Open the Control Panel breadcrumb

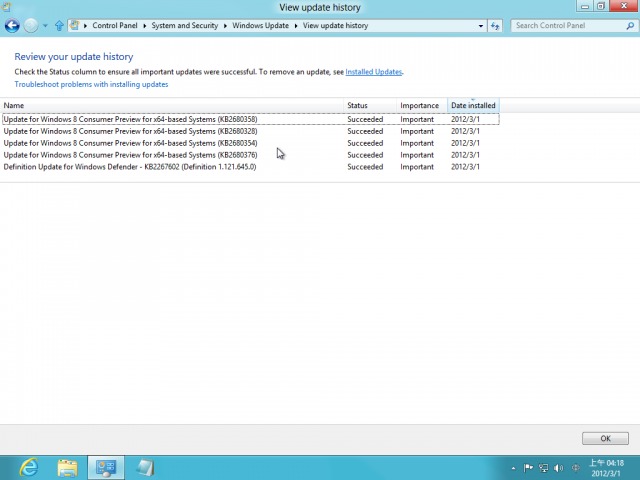pos(115,25)
